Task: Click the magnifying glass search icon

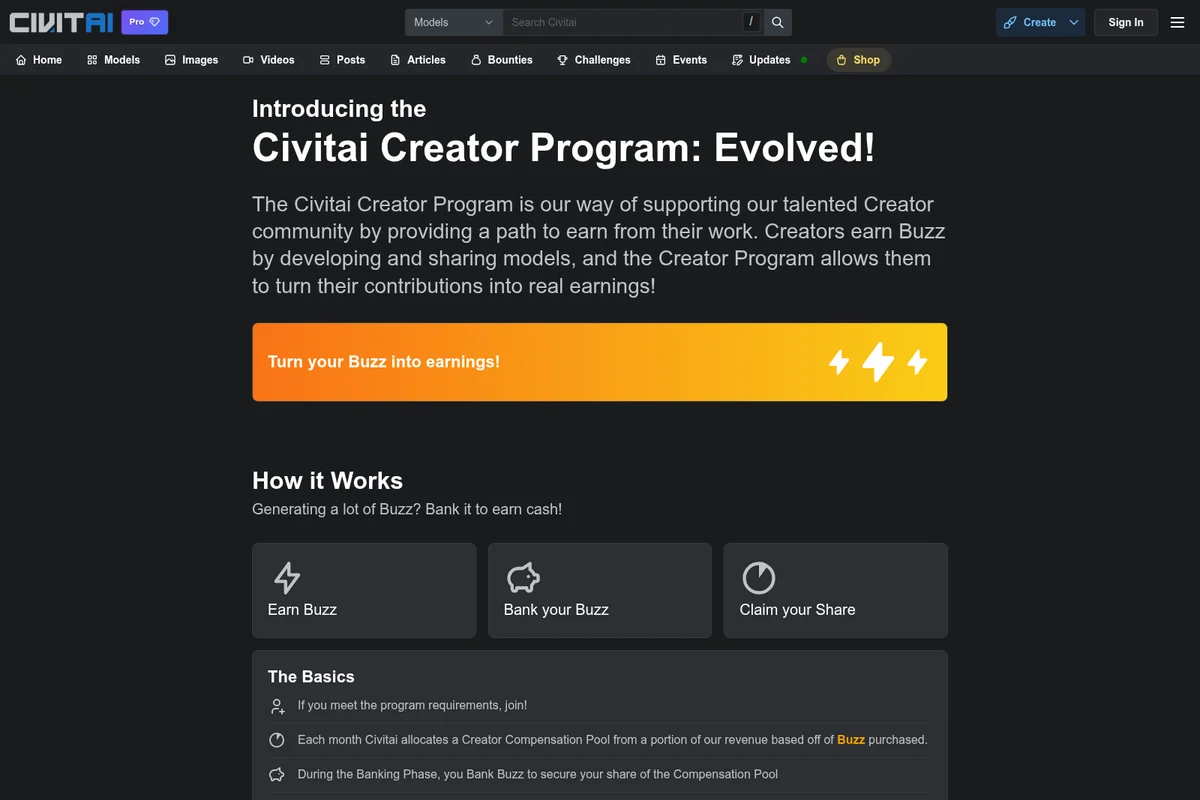Action: coord(778,22)
